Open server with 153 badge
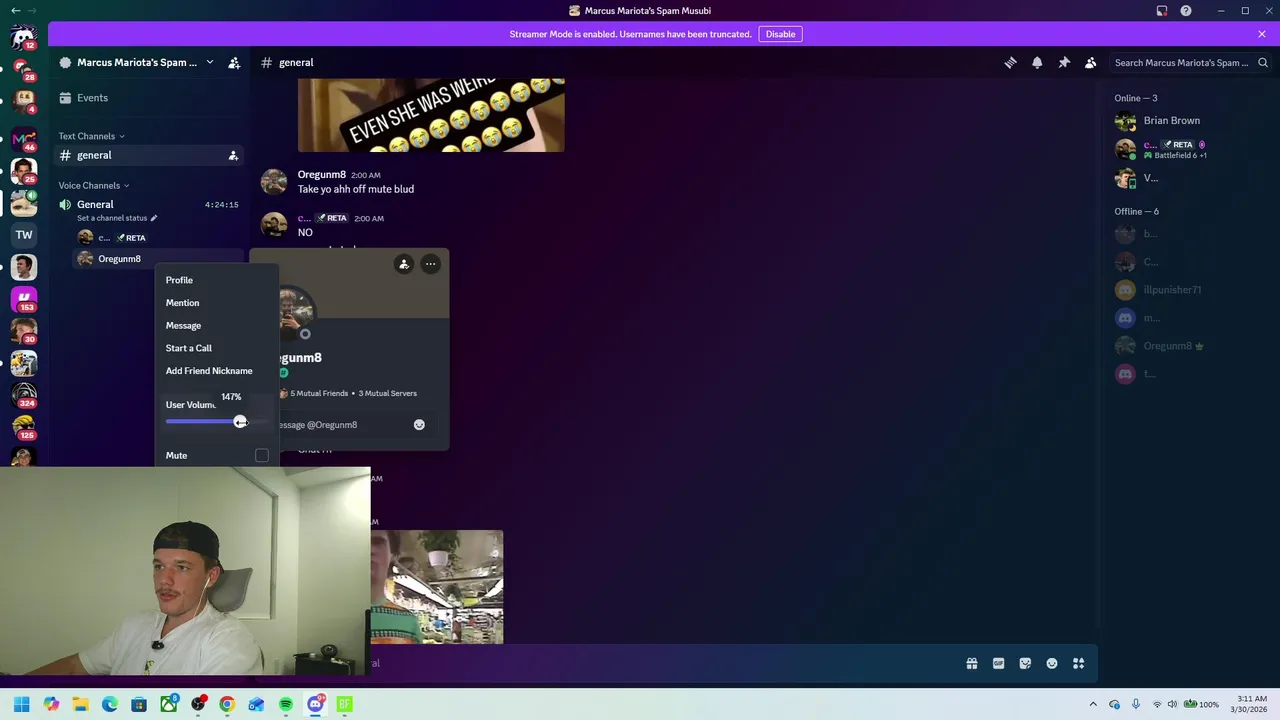 tap(24, 299)
